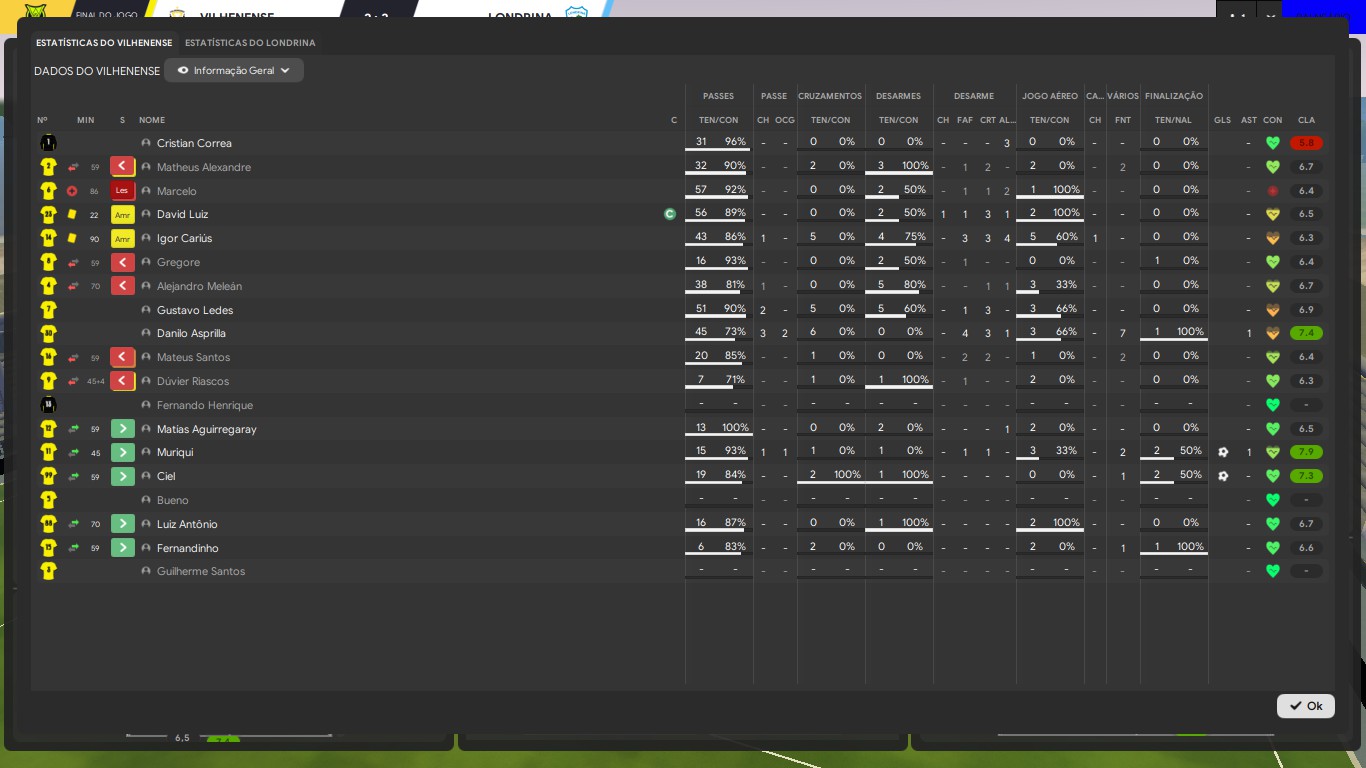The height and width of the screenshot is (768, 1366).
Task: Click the person icon beside Guilherme Santos
Action: (x=146, y=572)
